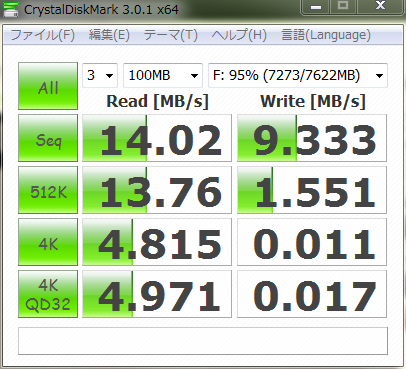Click the CrystalDiskMark title bar icon

(11, 9)
